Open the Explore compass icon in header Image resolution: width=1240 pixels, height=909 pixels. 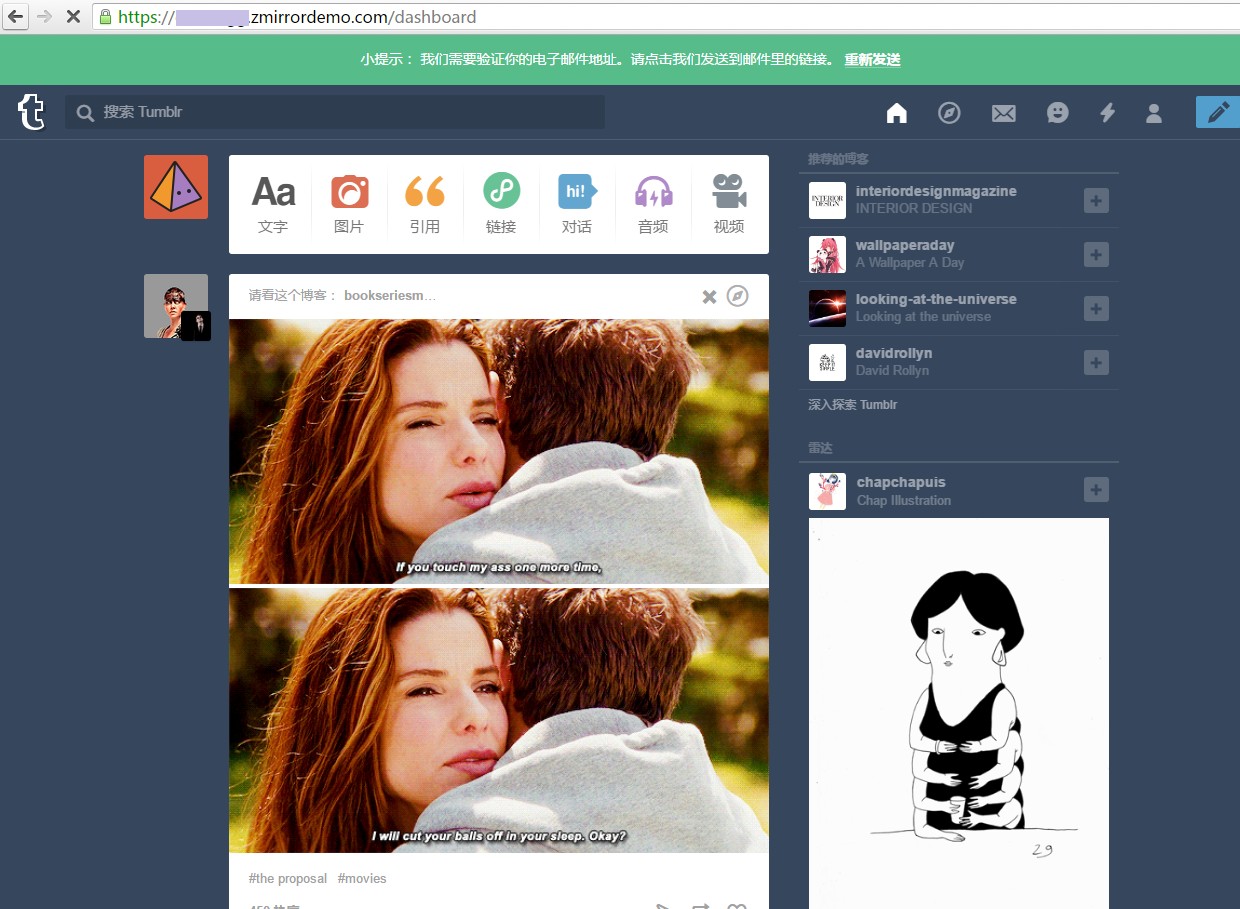(x=949, y=113)
